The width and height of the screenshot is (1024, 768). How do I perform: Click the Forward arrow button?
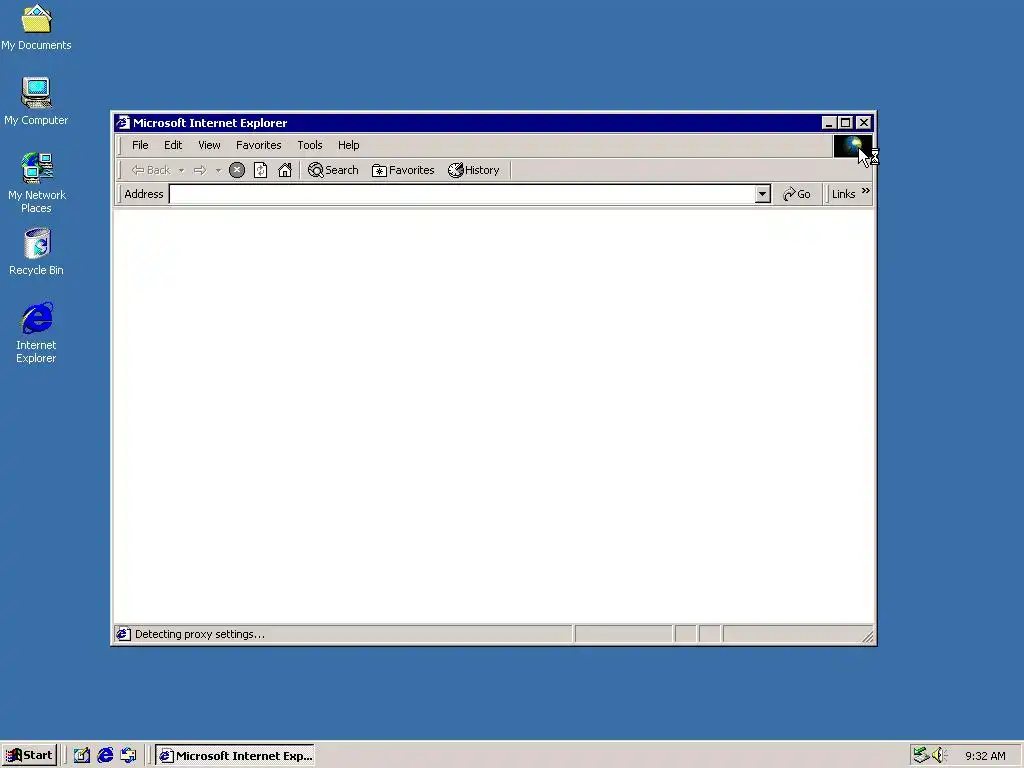point(200,170)
